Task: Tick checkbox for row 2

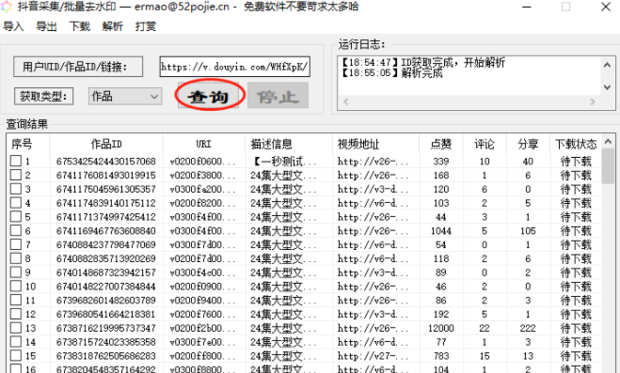Action: [16, 175]
